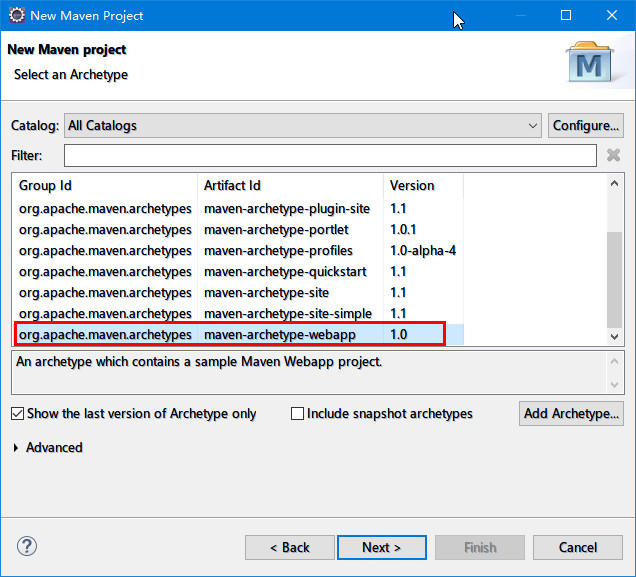Viewport: 636px width, 577px height.
Task: Select the maven-archetype-site artifact row
Action: (238, 293)
